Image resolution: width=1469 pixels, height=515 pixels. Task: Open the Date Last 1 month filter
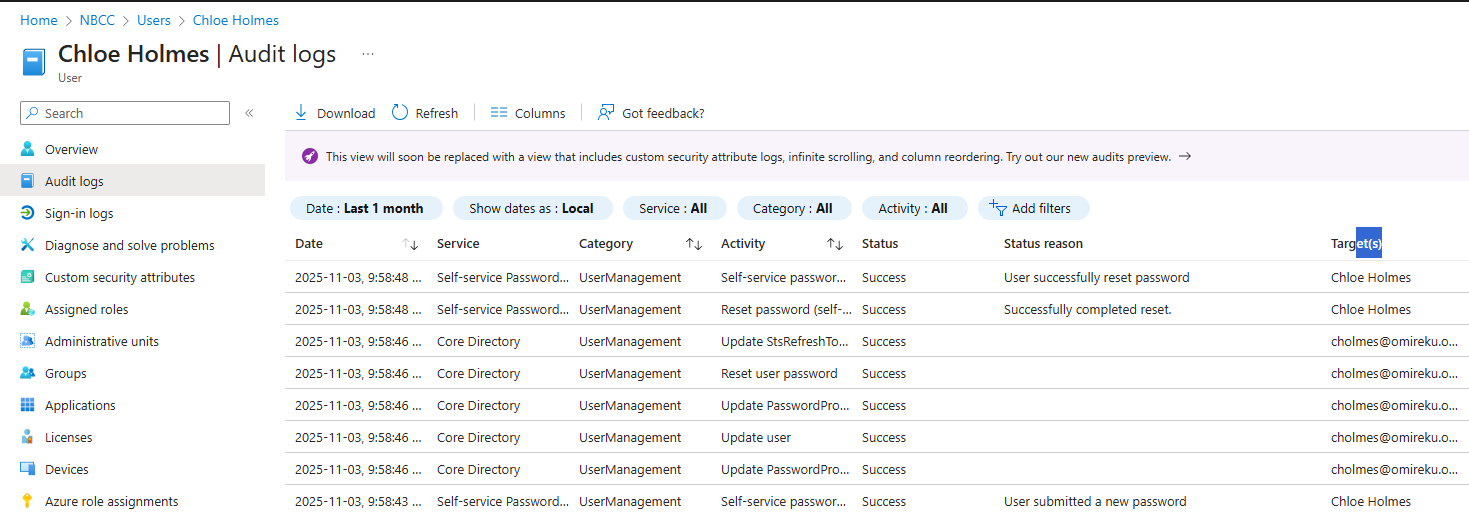[x=365, y=208]
